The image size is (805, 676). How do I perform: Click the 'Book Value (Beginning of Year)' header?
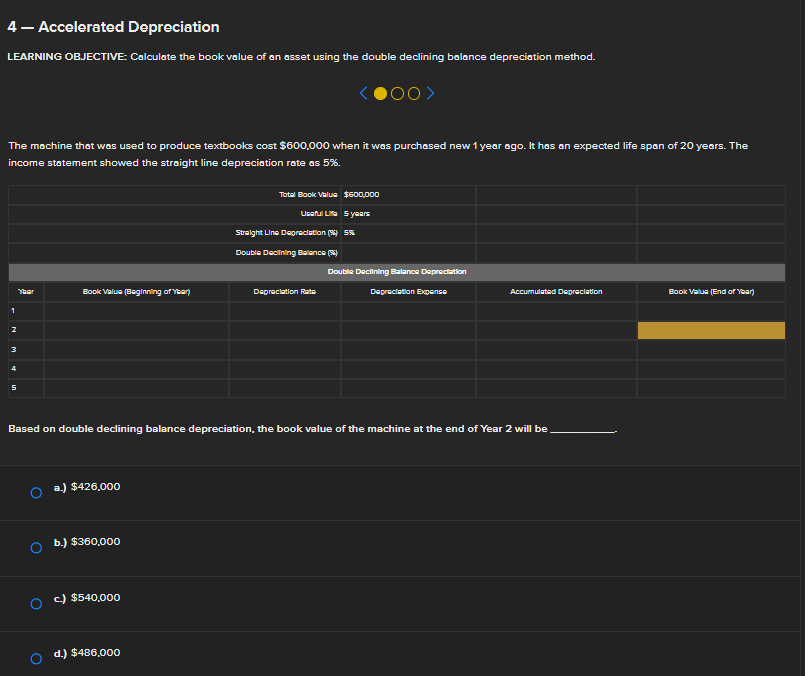coord(136,292)
